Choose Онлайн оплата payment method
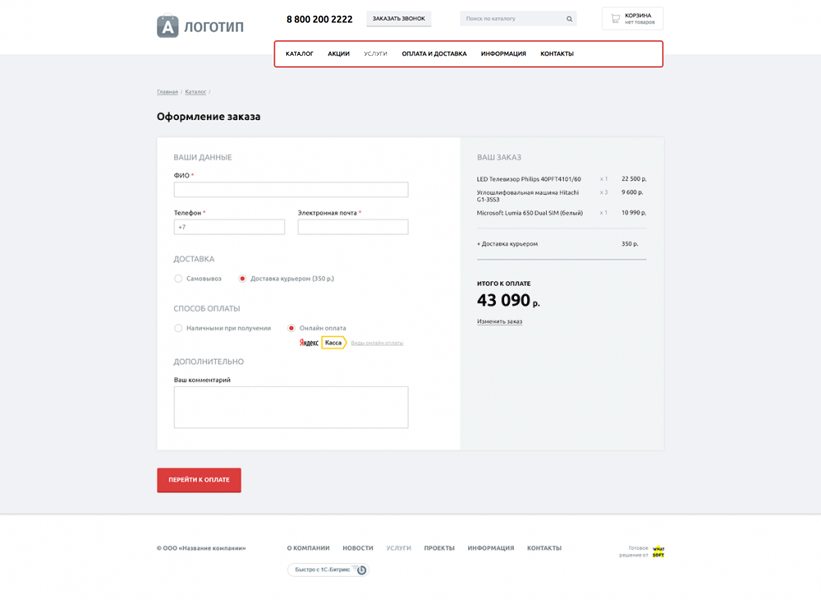The width and height of the screenshot is (821, 600). (291, 328)
